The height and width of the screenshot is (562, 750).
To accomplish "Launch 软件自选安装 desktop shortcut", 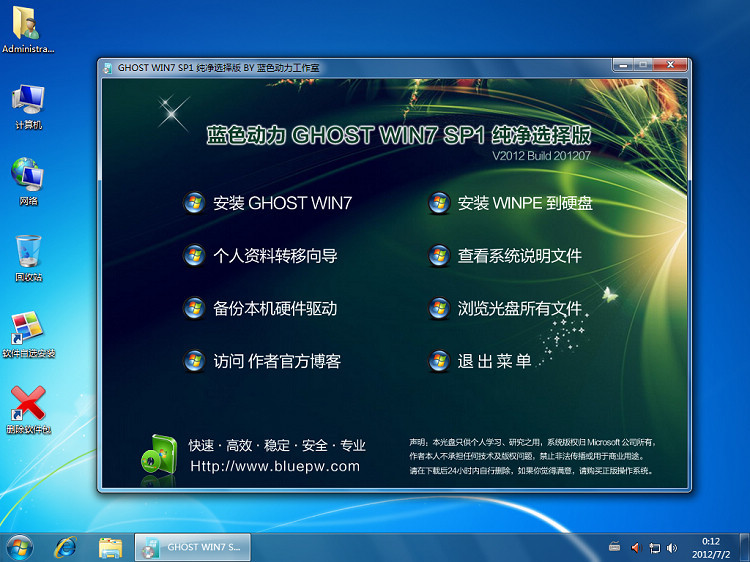I will [28, 332].
